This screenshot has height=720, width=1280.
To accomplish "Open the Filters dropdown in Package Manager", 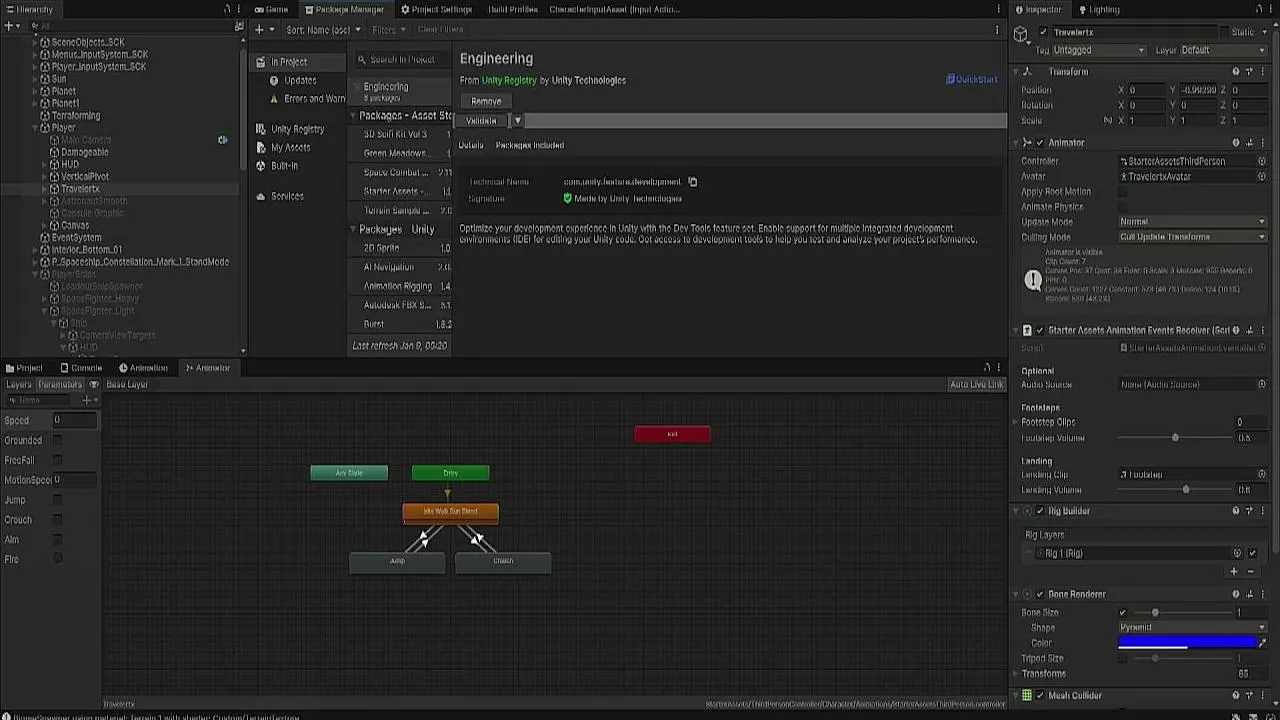I will pyautogui.click(x=387, y=30).
